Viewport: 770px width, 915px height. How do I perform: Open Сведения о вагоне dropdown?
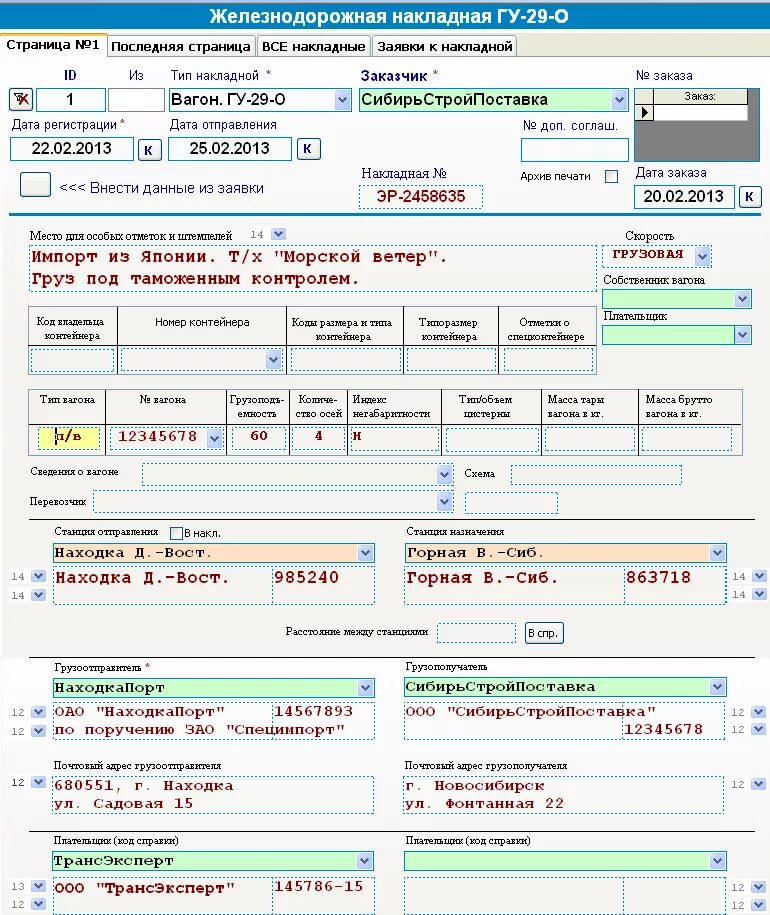[444, 474]
